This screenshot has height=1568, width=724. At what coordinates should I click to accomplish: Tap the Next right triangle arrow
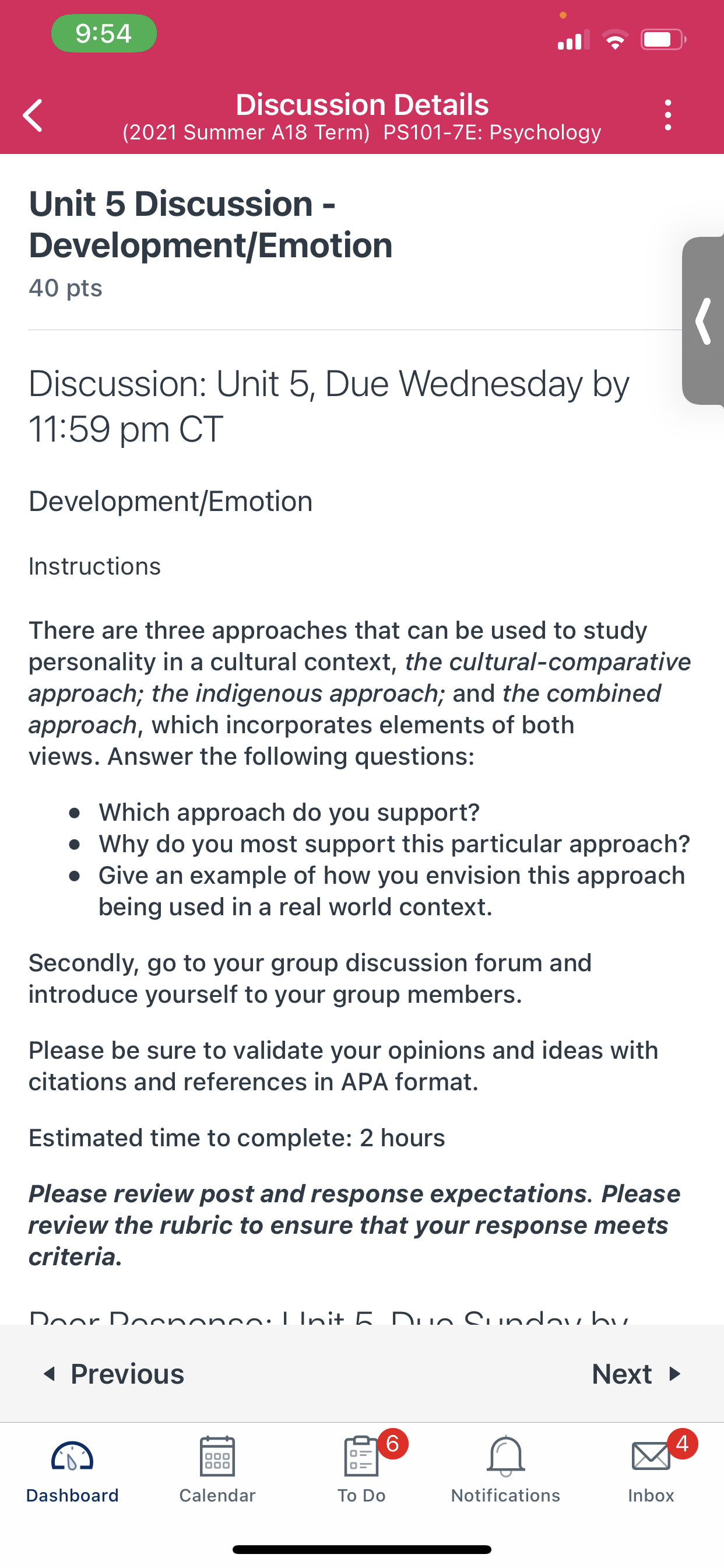674,1374
